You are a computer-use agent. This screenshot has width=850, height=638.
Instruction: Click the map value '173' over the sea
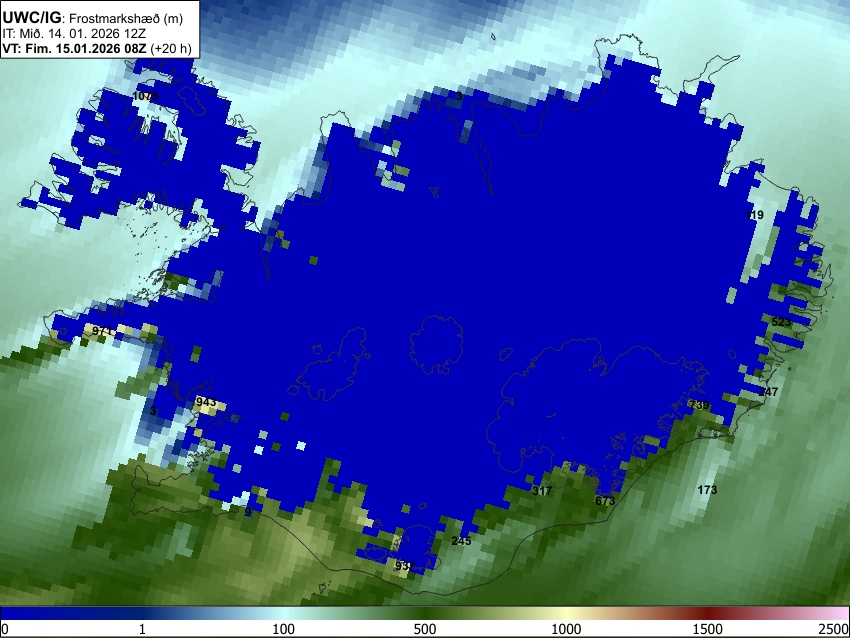[x=707, y=489]
